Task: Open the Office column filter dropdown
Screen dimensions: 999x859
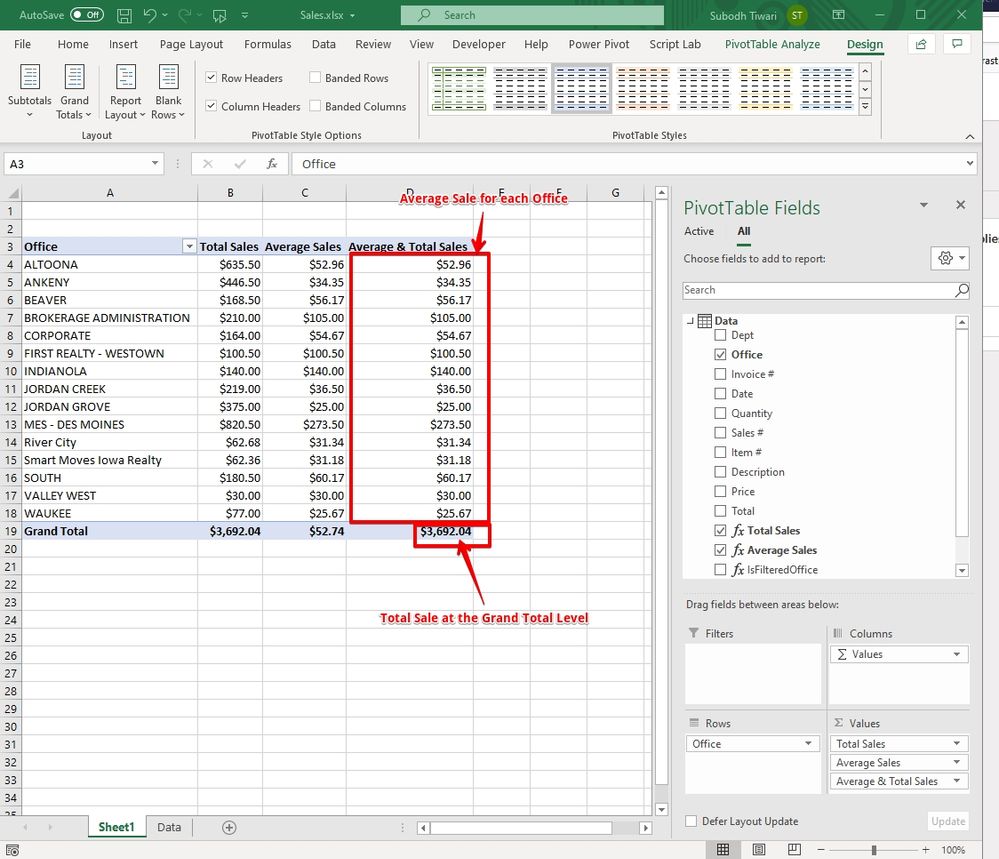Action: pyautogui.click(x=189, y=247)
